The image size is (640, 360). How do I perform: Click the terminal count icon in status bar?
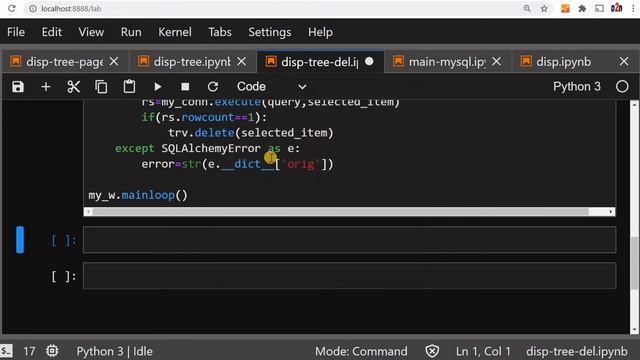pos(6,351)
